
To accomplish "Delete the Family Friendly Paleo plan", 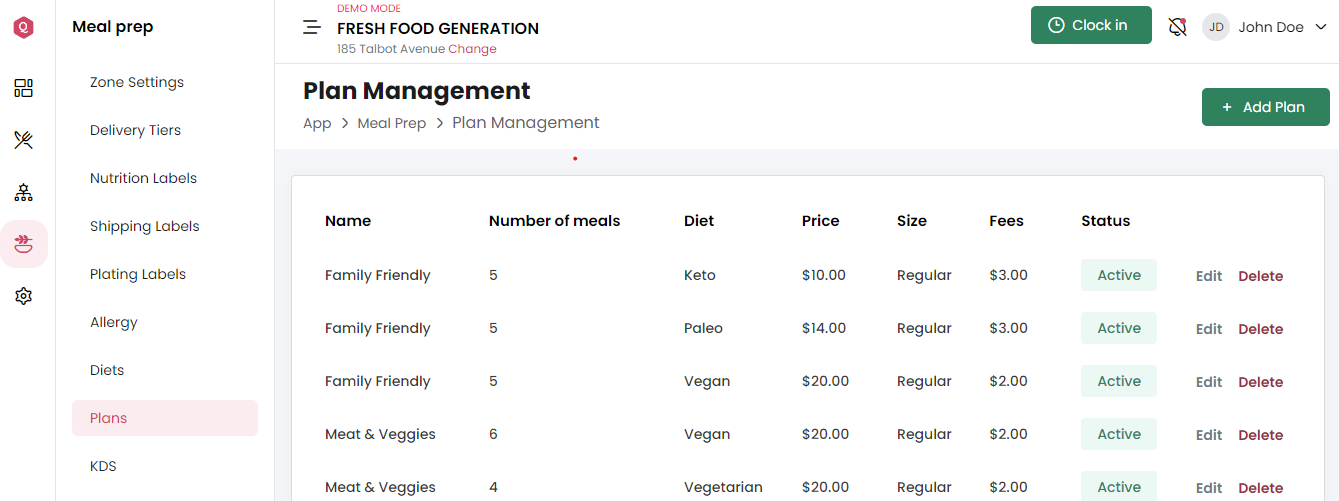I will pyautogui.click(x=1260, y=329).
